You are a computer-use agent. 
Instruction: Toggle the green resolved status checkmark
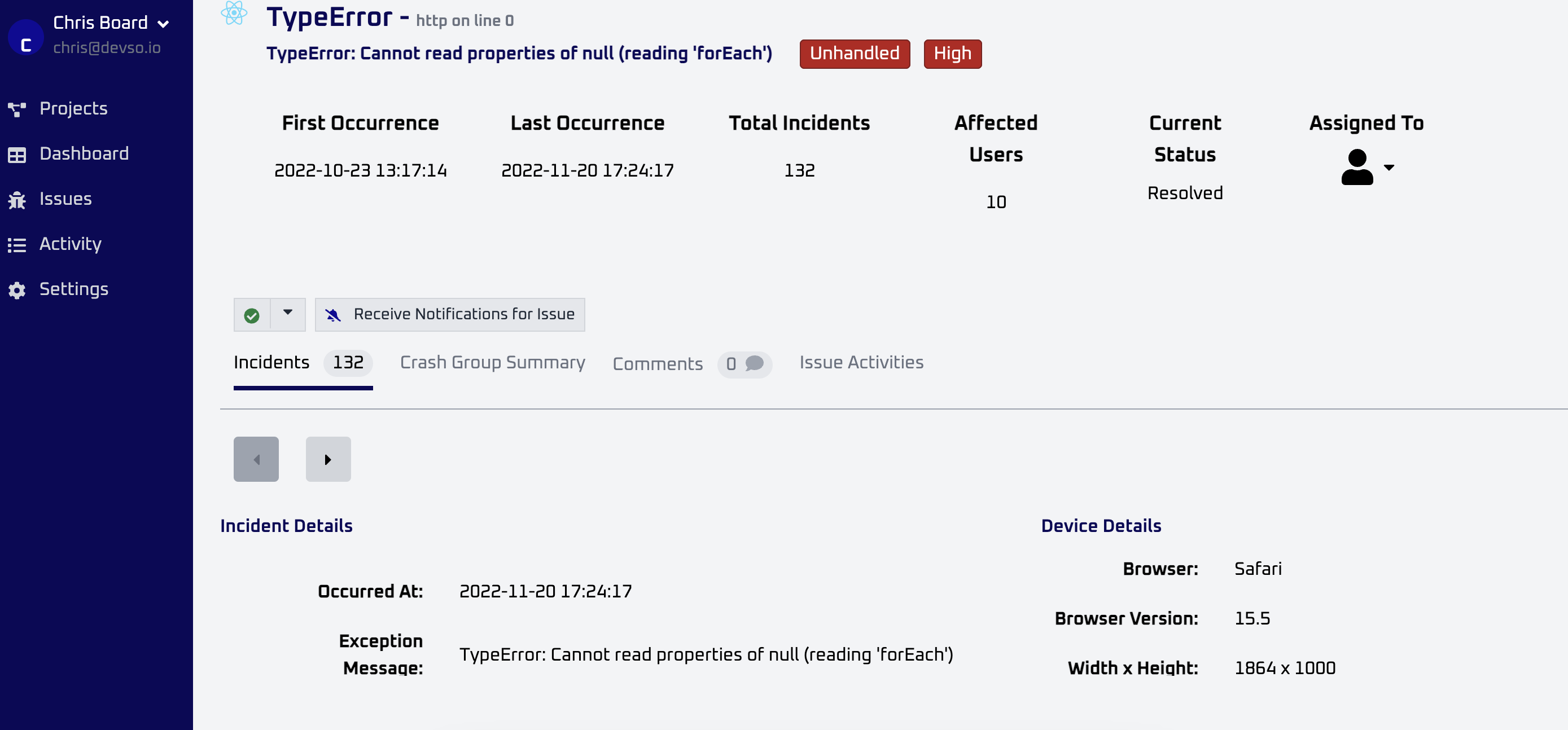(x=251, y=315)
